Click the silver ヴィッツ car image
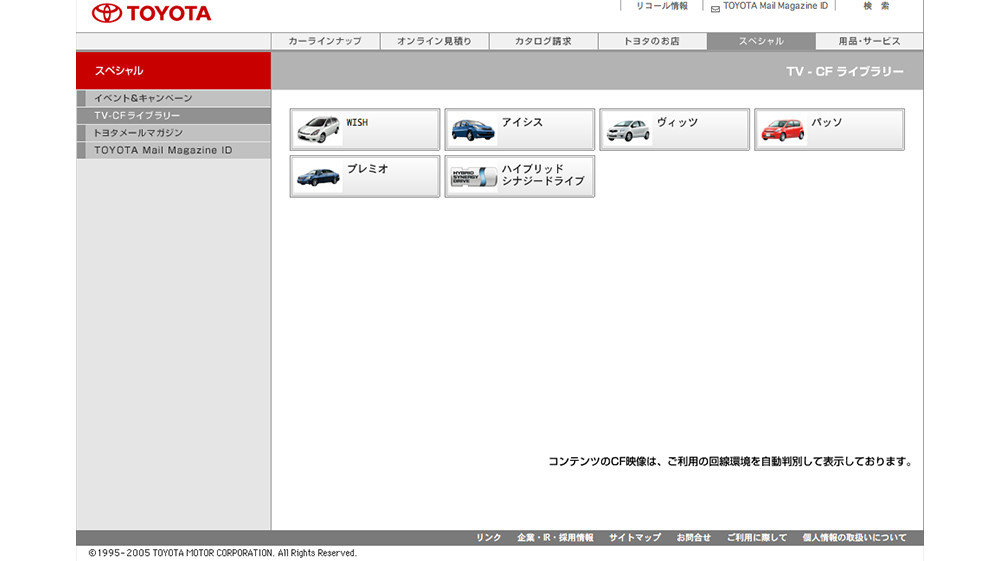 (x=628, y=129)
